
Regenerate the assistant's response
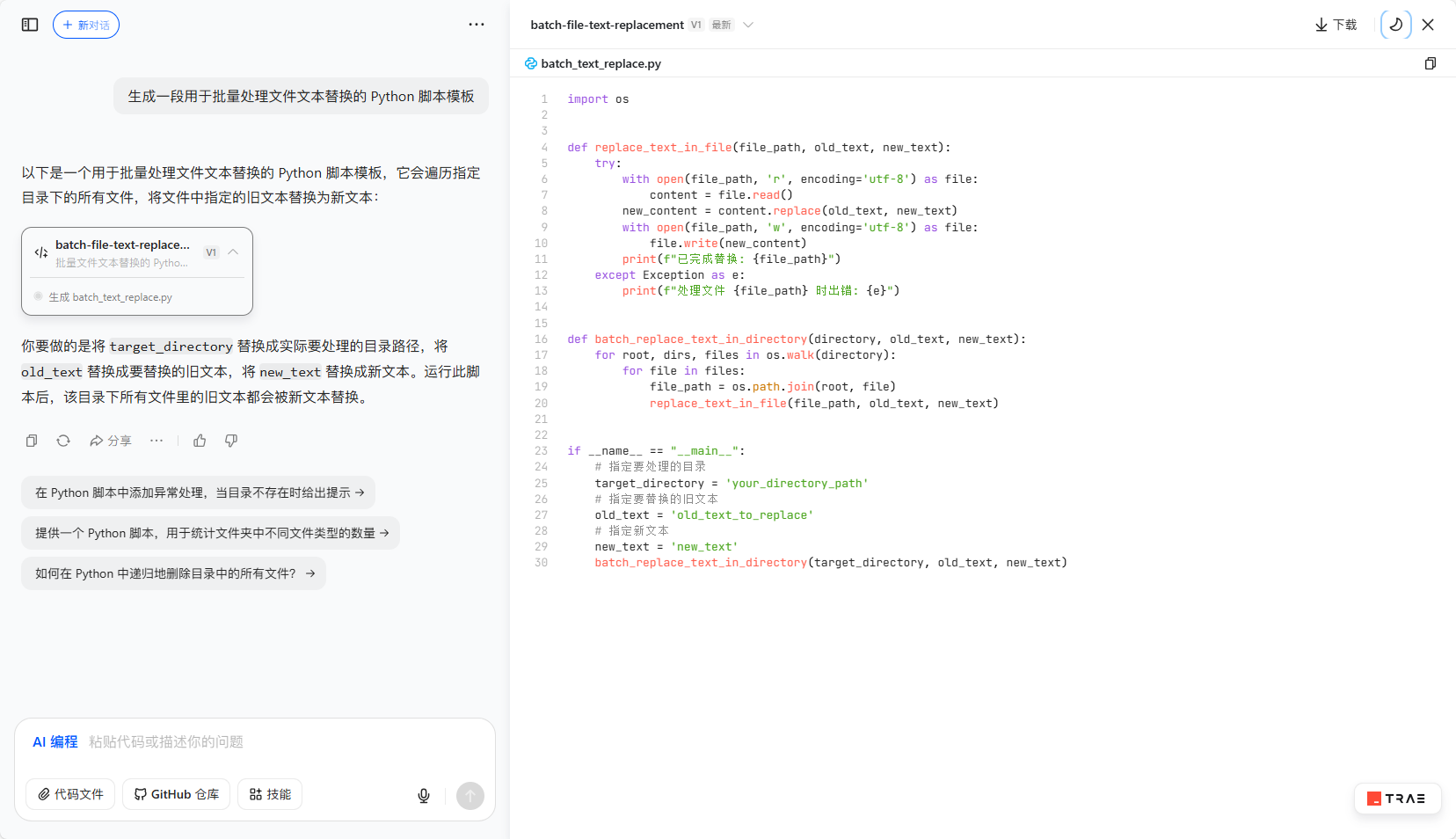pyautogui.click(x=62, y=440)
